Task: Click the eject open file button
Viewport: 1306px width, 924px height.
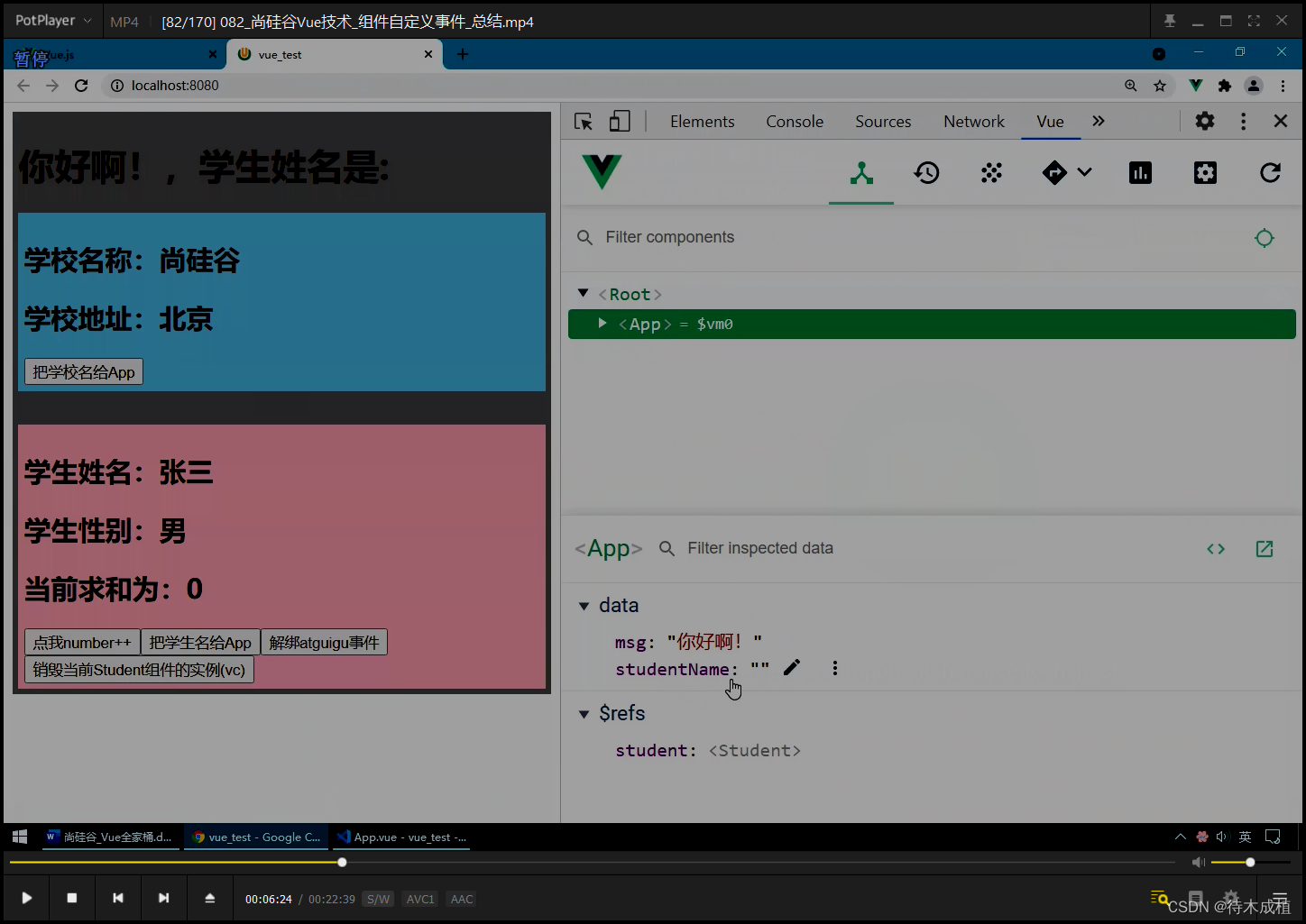Action: point(209,898)
